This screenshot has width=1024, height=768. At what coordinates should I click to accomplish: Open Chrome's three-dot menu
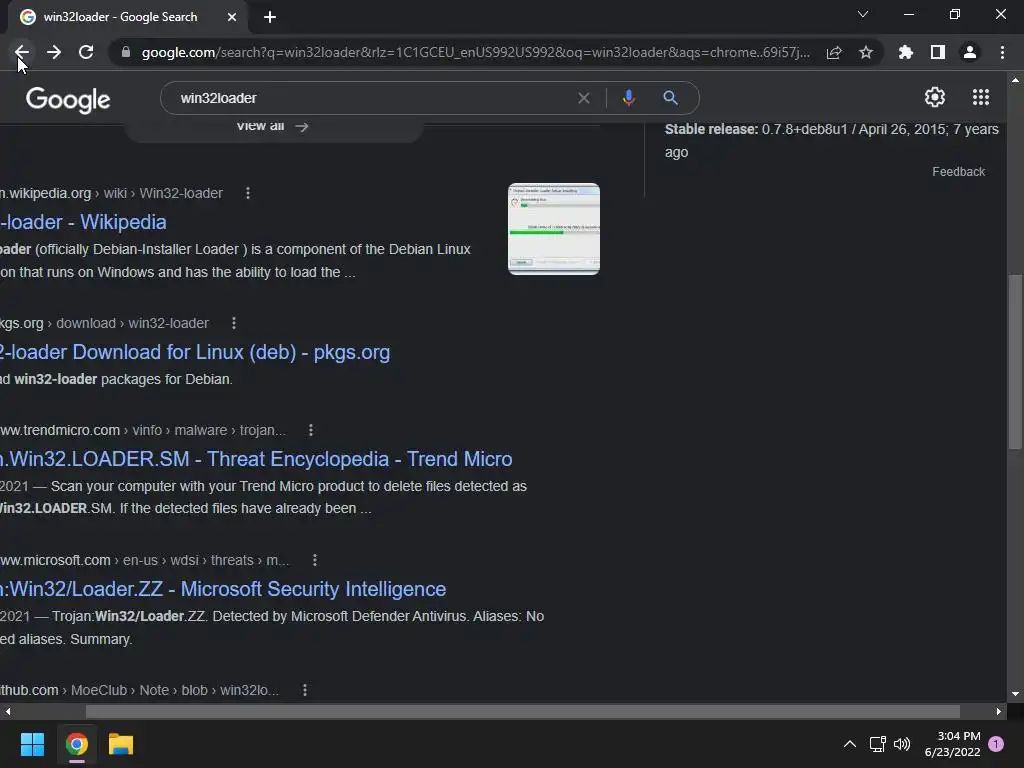[x=1002, y=52]
